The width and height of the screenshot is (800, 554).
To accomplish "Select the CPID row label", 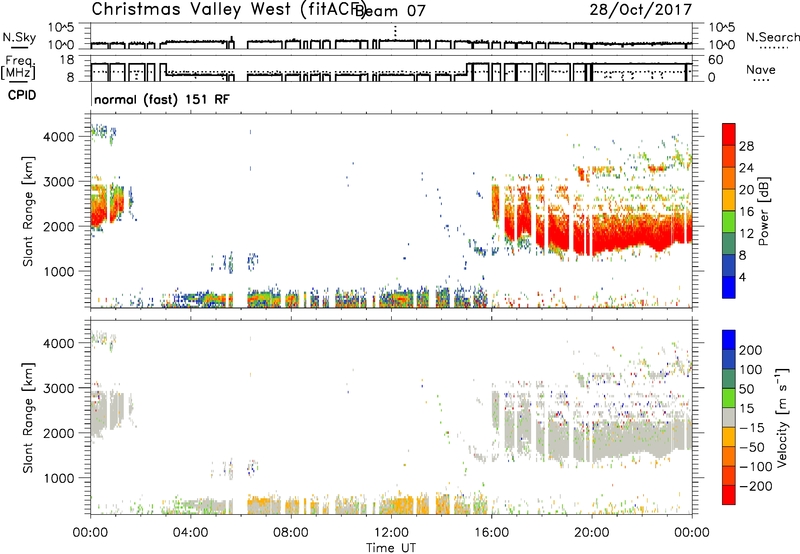I will click(x=22, y=95).
